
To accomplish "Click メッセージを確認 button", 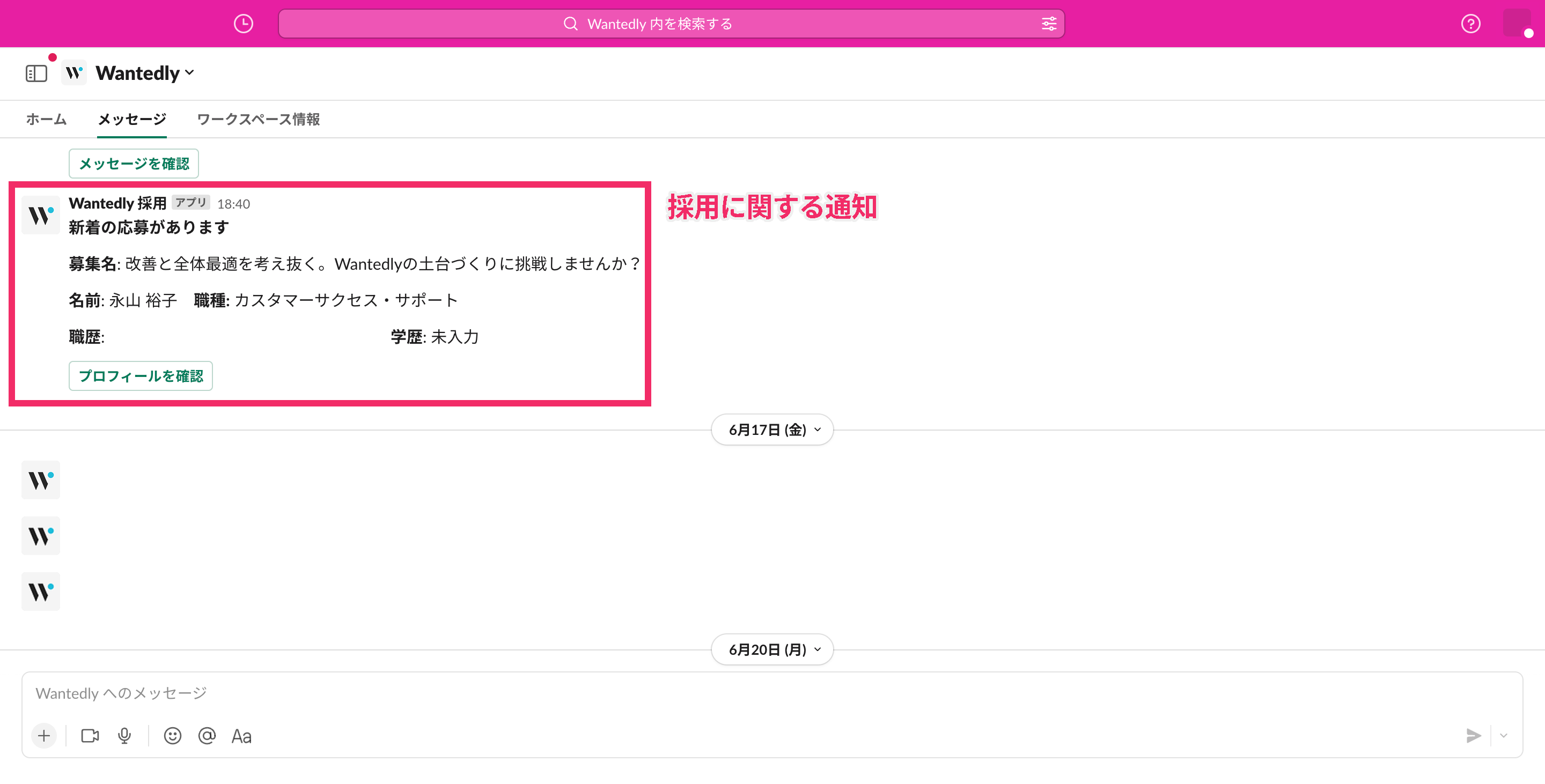I will click(134, 164).
